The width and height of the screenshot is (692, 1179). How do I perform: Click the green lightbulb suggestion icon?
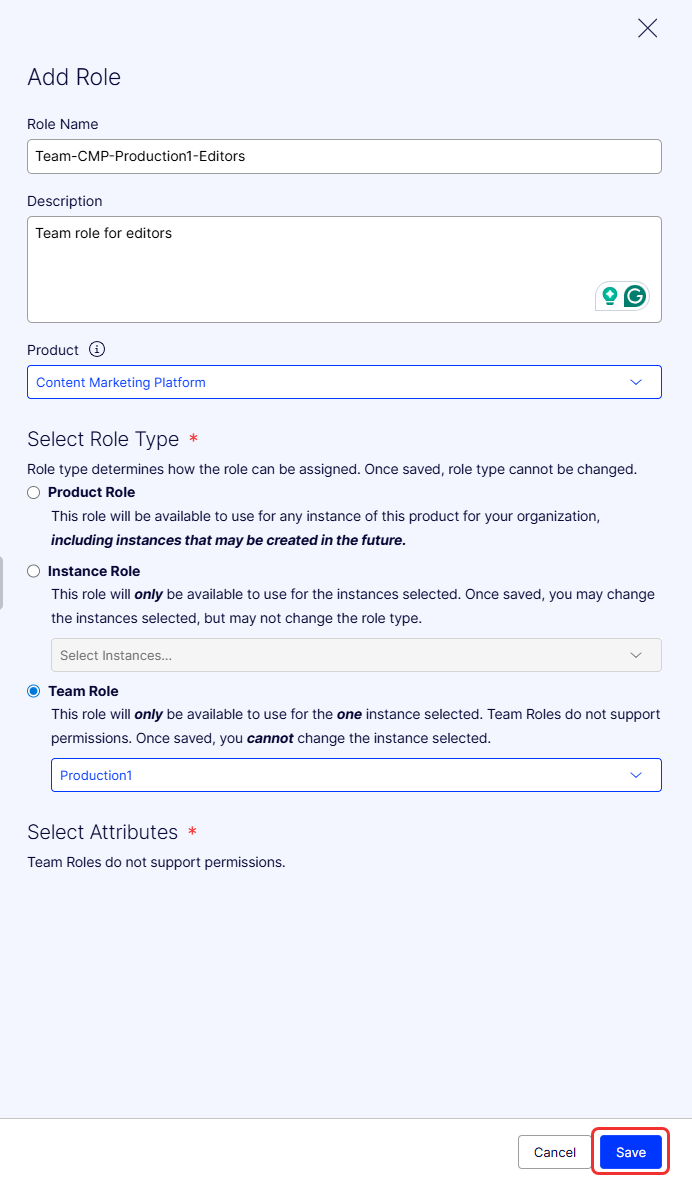coord(610,296)
